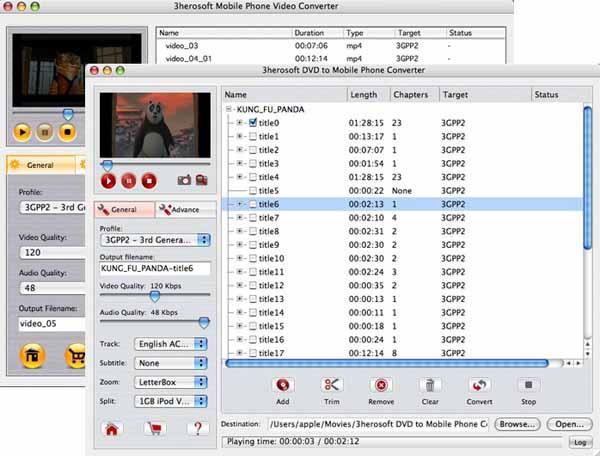Select the General tab in DVD converter
The width and height of the screenshot is (600, 456).
pyautogui.click(x=125, y=210)
